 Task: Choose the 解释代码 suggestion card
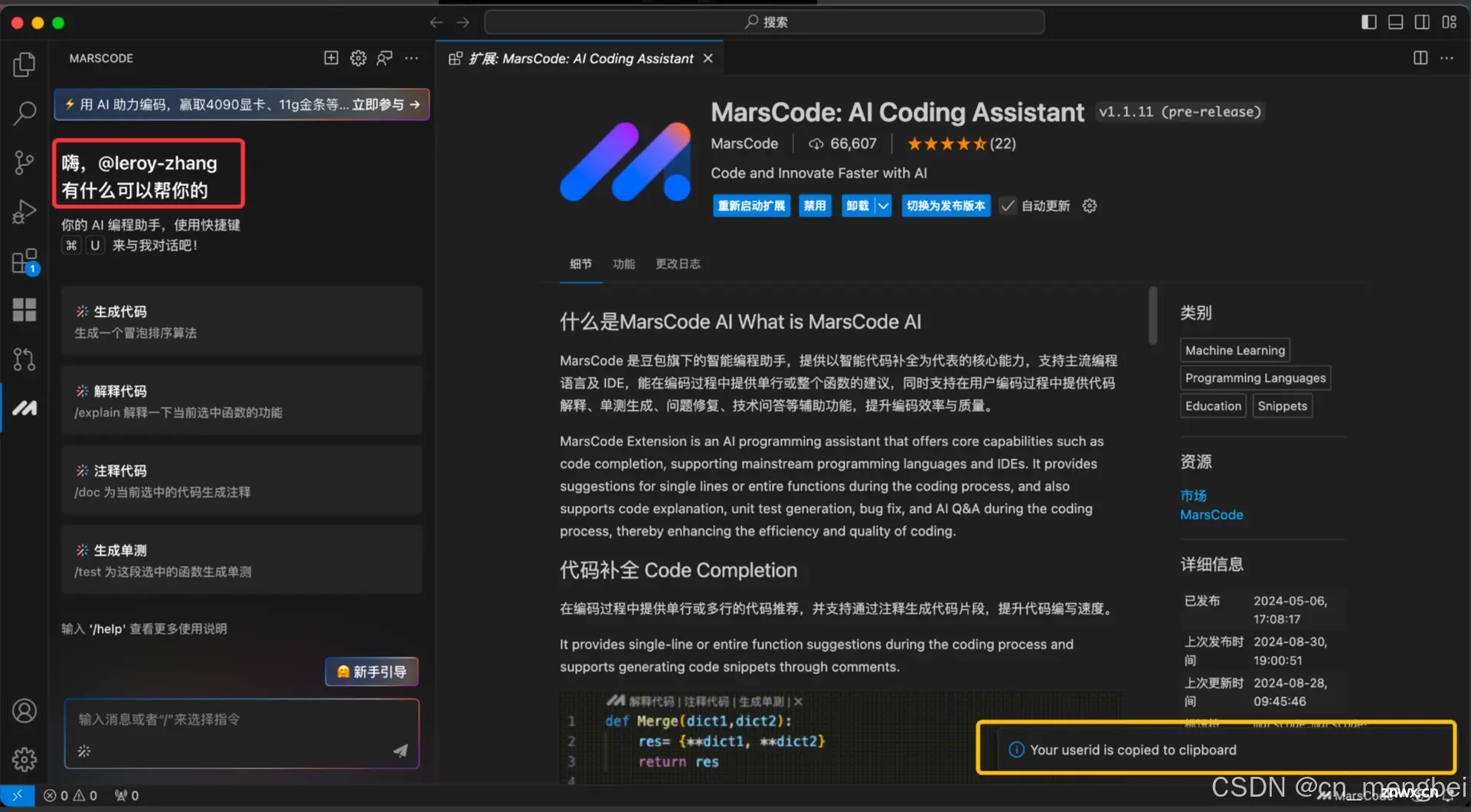tap(242, 401)
